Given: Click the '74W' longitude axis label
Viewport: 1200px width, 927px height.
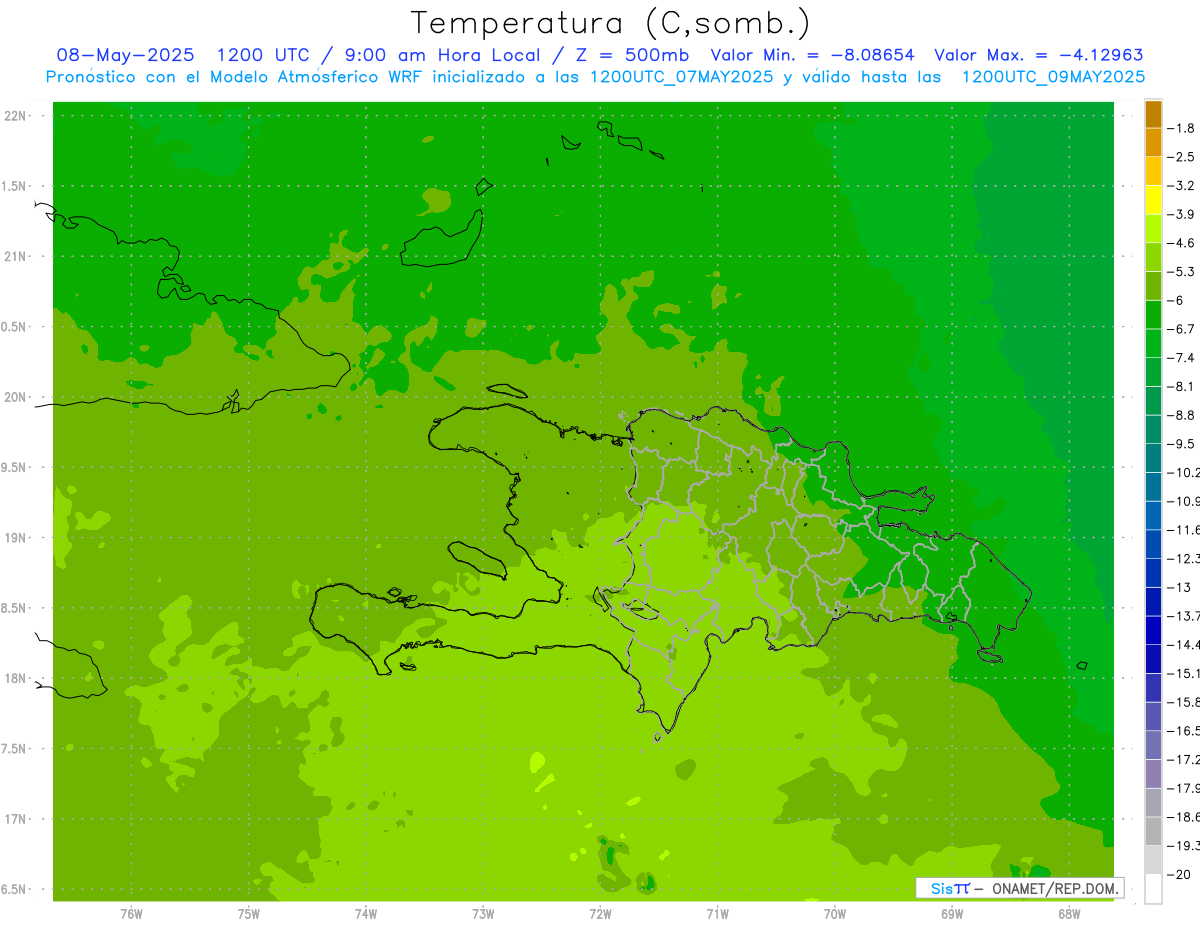Looking at the screenshot, I should coord(366,914).
